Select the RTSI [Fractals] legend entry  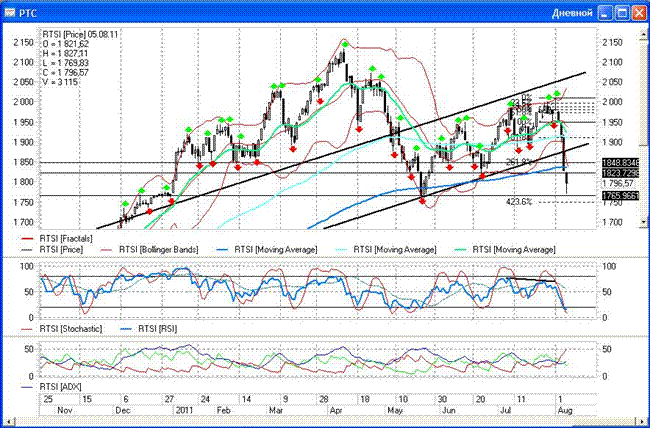coord(66,239)
